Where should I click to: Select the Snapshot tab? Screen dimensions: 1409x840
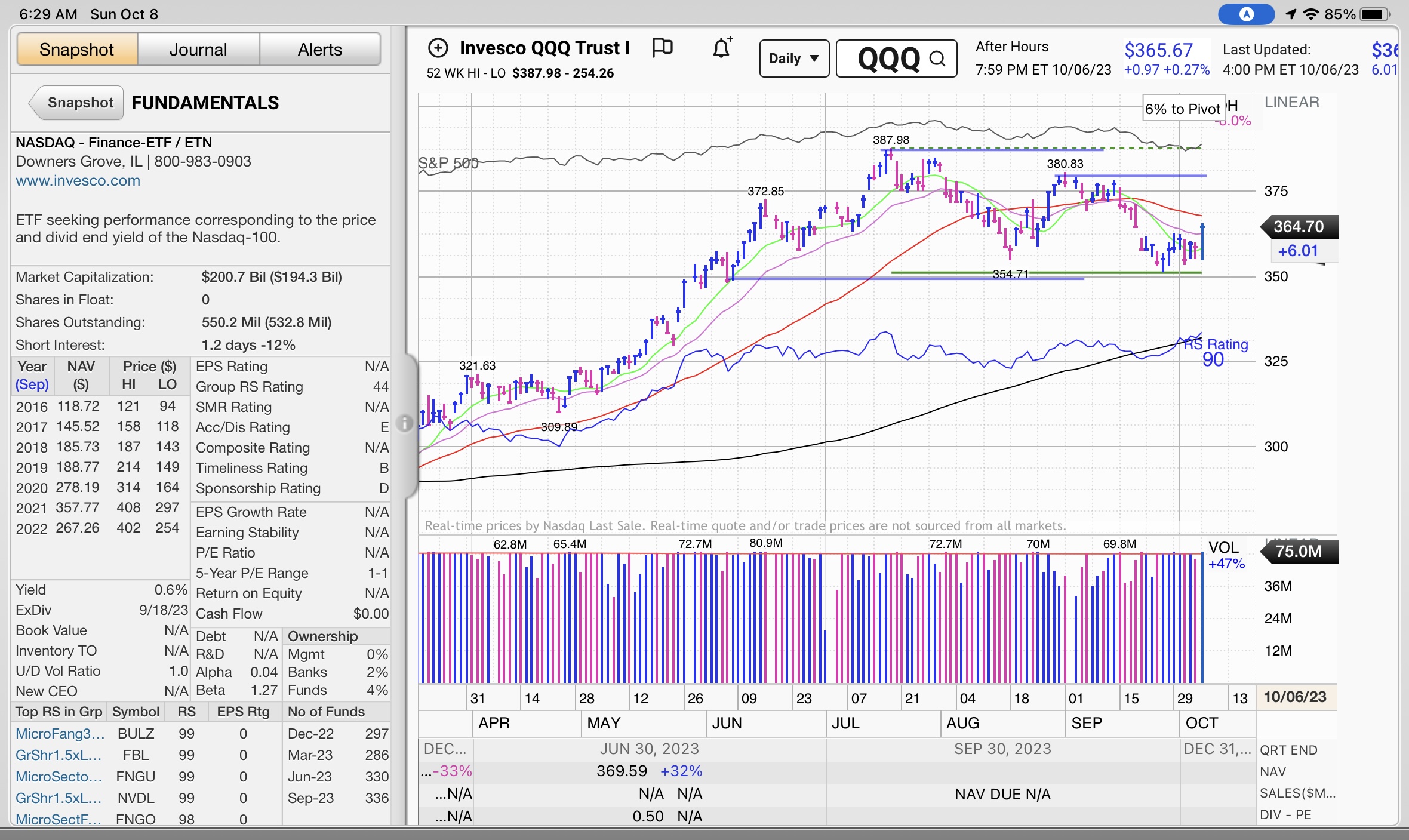pyautogui.click(x=76, y=50)
